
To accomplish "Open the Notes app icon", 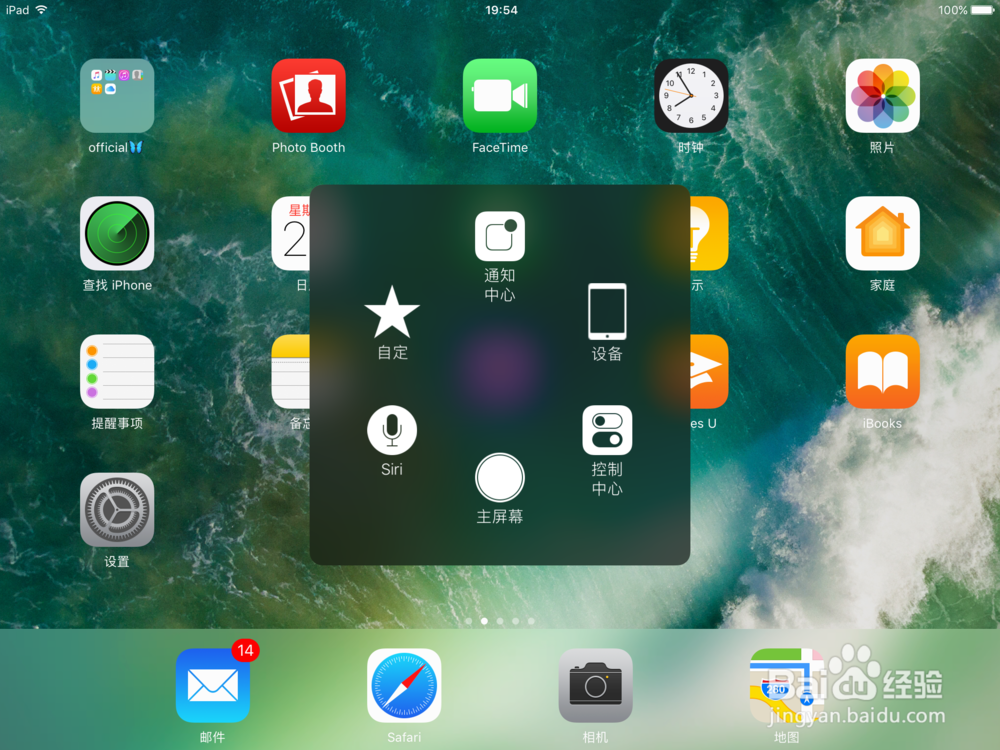I will click(291, 371).
